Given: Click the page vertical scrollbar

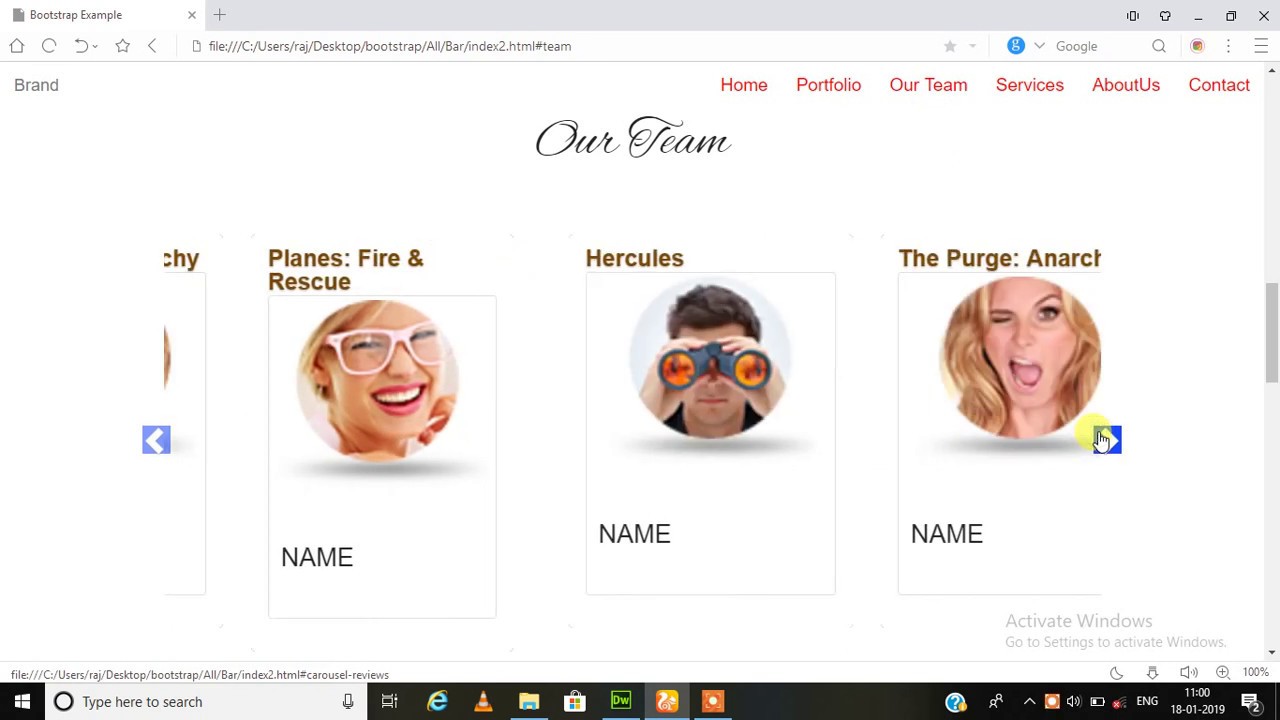Looking at the screenshot, I should click(1272, 332).
